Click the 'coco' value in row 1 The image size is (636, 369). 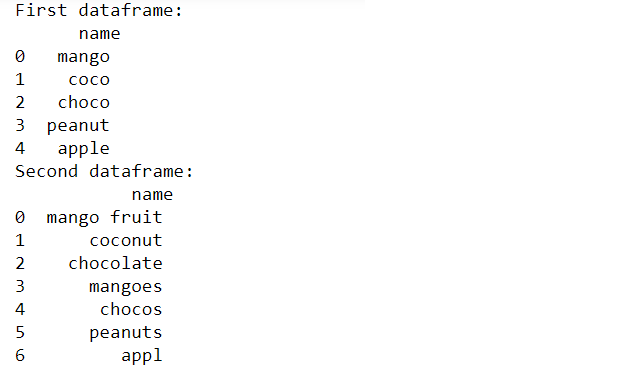89,79
